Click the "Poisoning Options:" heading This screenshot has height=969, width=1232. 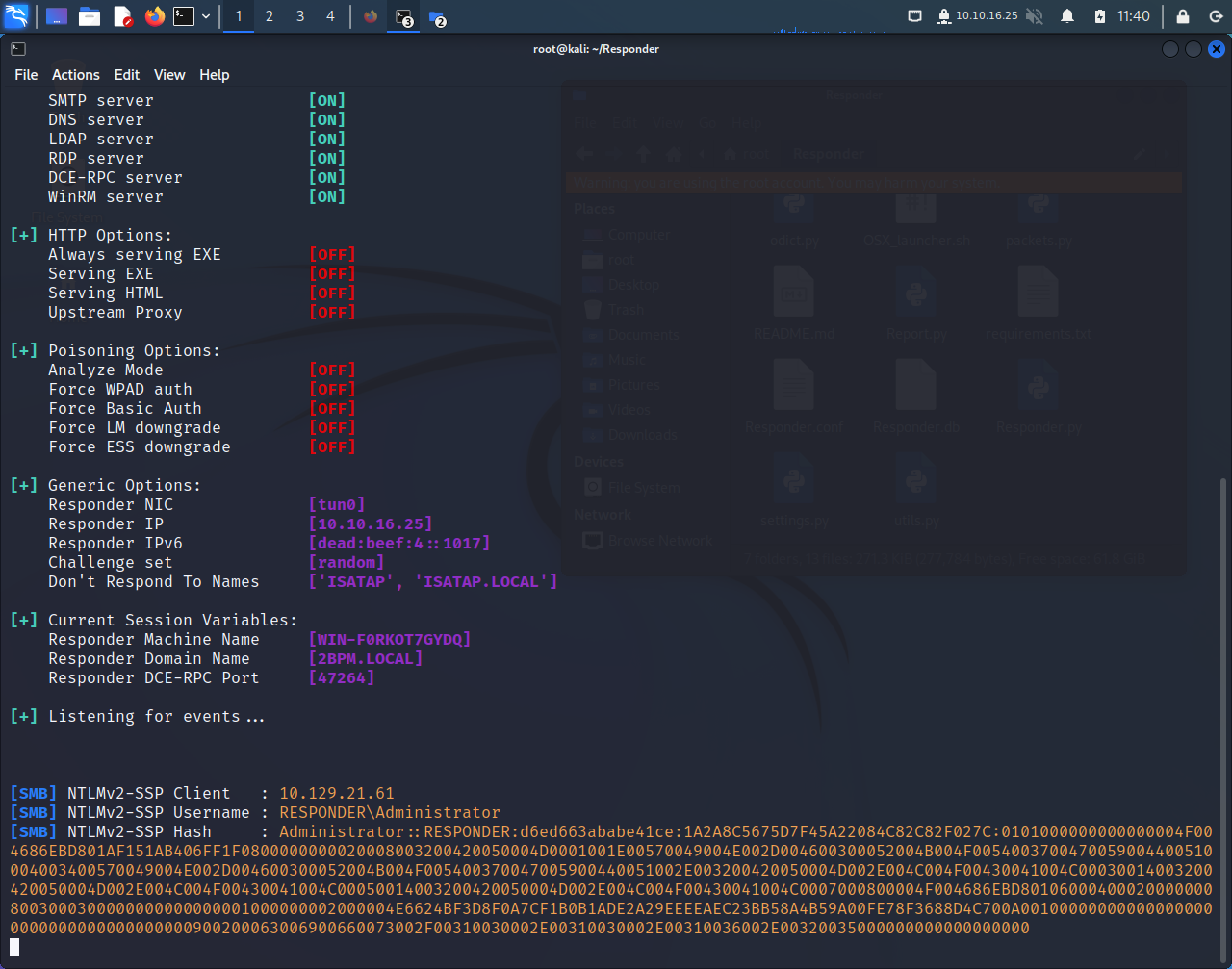point(135,351)
